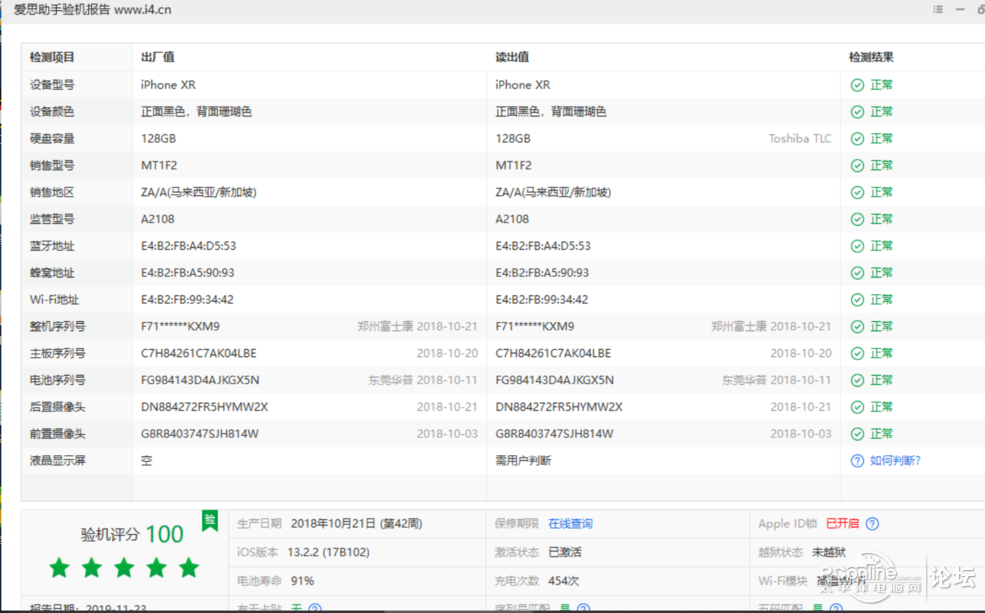The width and height of the screenshot is (985, 613).
Task: Select the 整机序列号 row label
Action: point(58,327)
